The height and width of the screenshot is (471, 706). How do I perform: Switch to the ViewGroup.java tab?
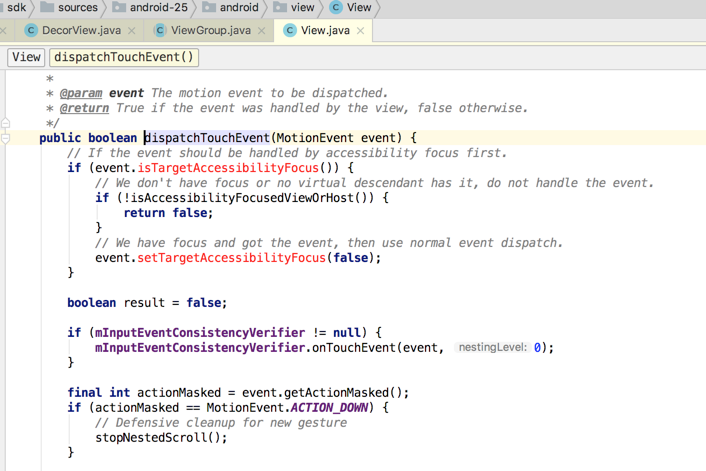pos(210,30)
